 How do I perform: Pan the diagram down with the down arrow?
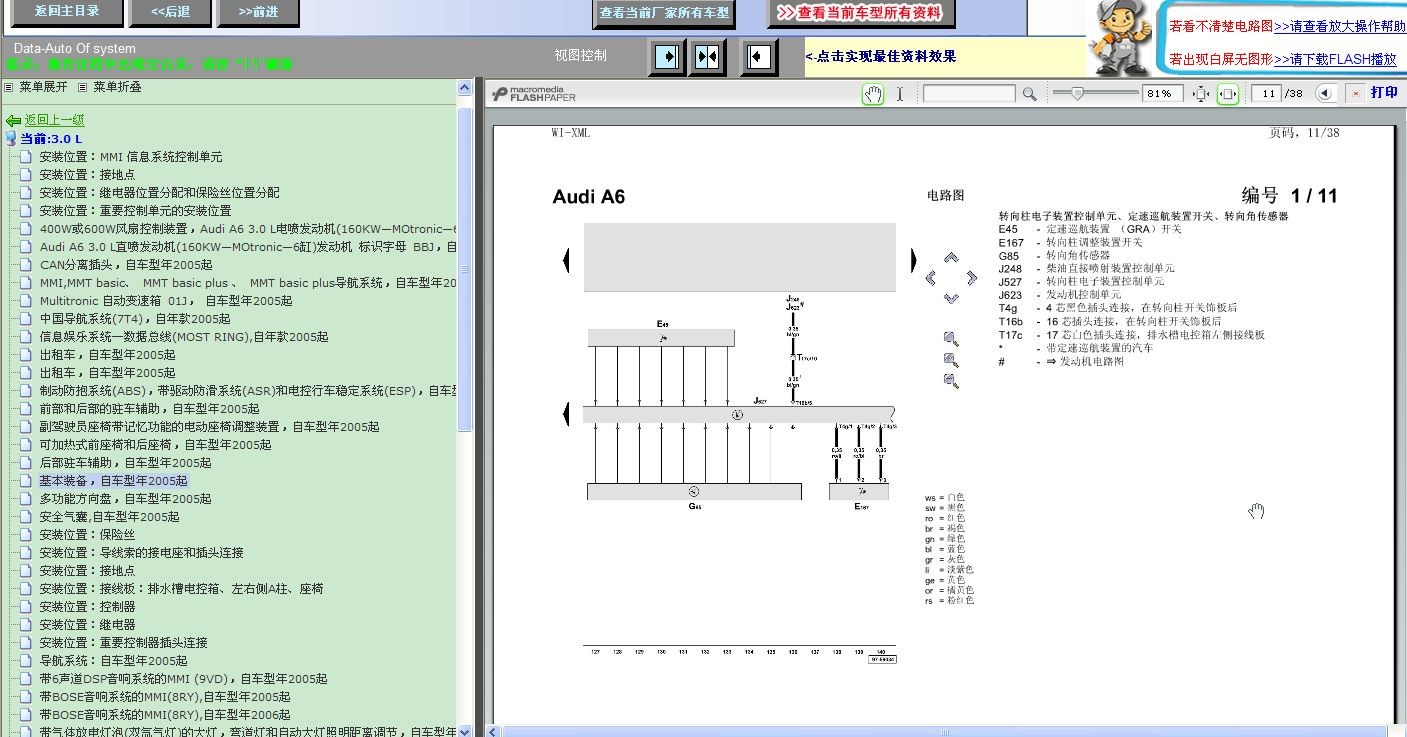(951, 298)
